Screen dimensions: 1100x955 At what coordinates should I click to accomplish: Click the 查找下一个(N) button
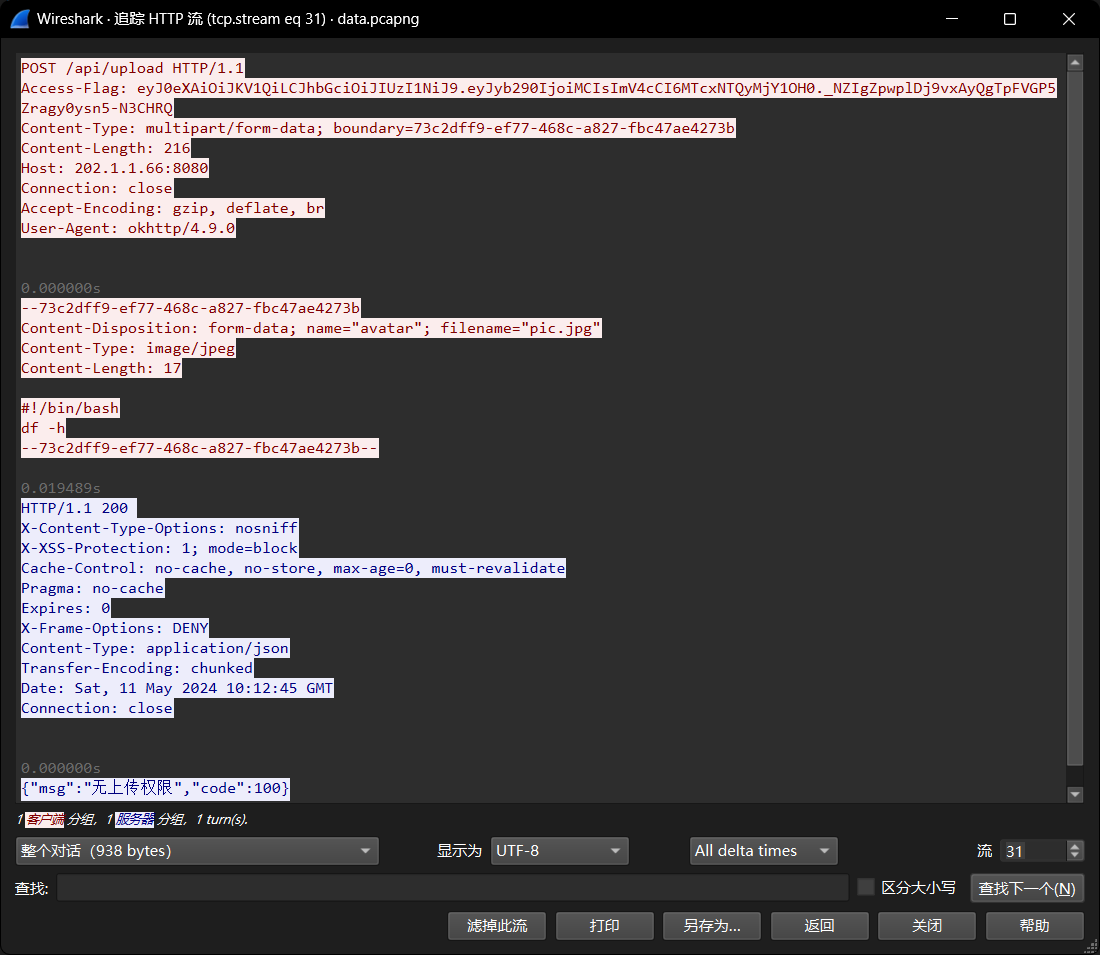coord(1027,888)
